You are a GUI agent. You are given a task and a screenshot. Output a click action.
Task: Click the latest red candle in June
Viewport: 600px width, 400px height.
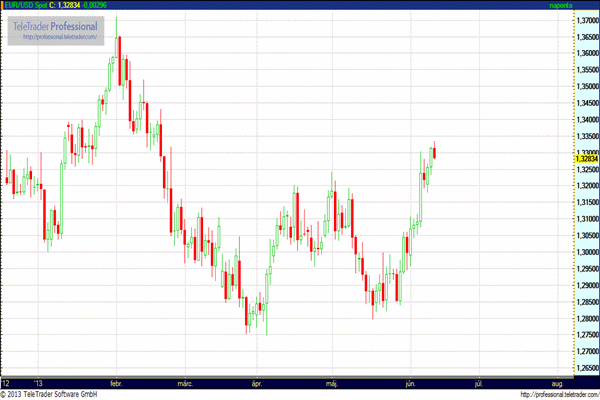[434, 152]
